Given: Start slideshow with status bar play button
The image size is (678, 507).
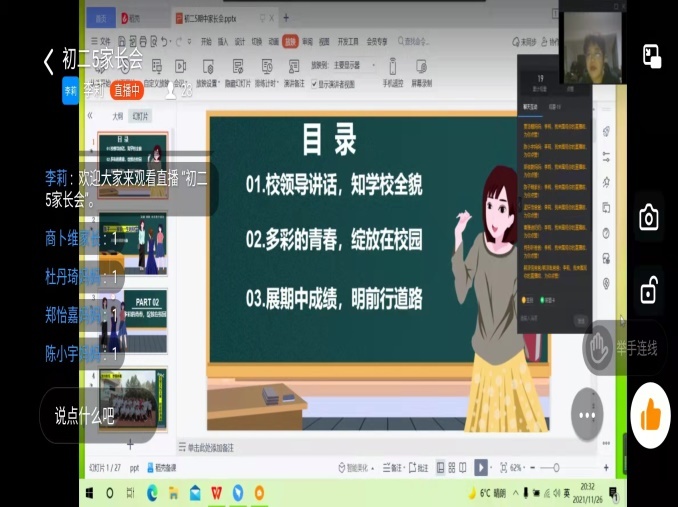Looking at the screenshot, I should pyautogui.click(x=481, y=468).
